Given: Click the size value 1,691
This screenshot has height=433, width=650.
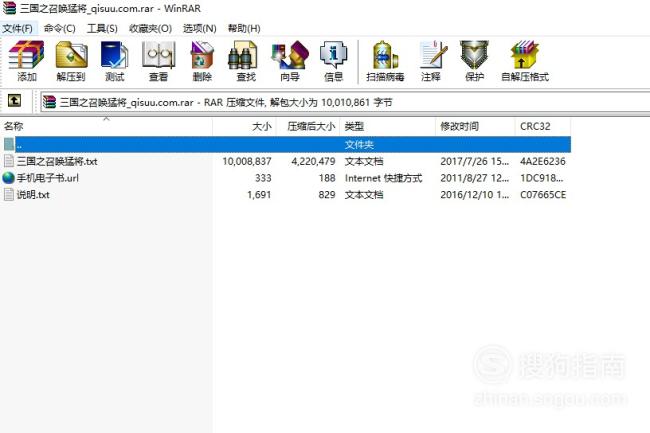Looking at the screenshot, I should tap(259, 195).
